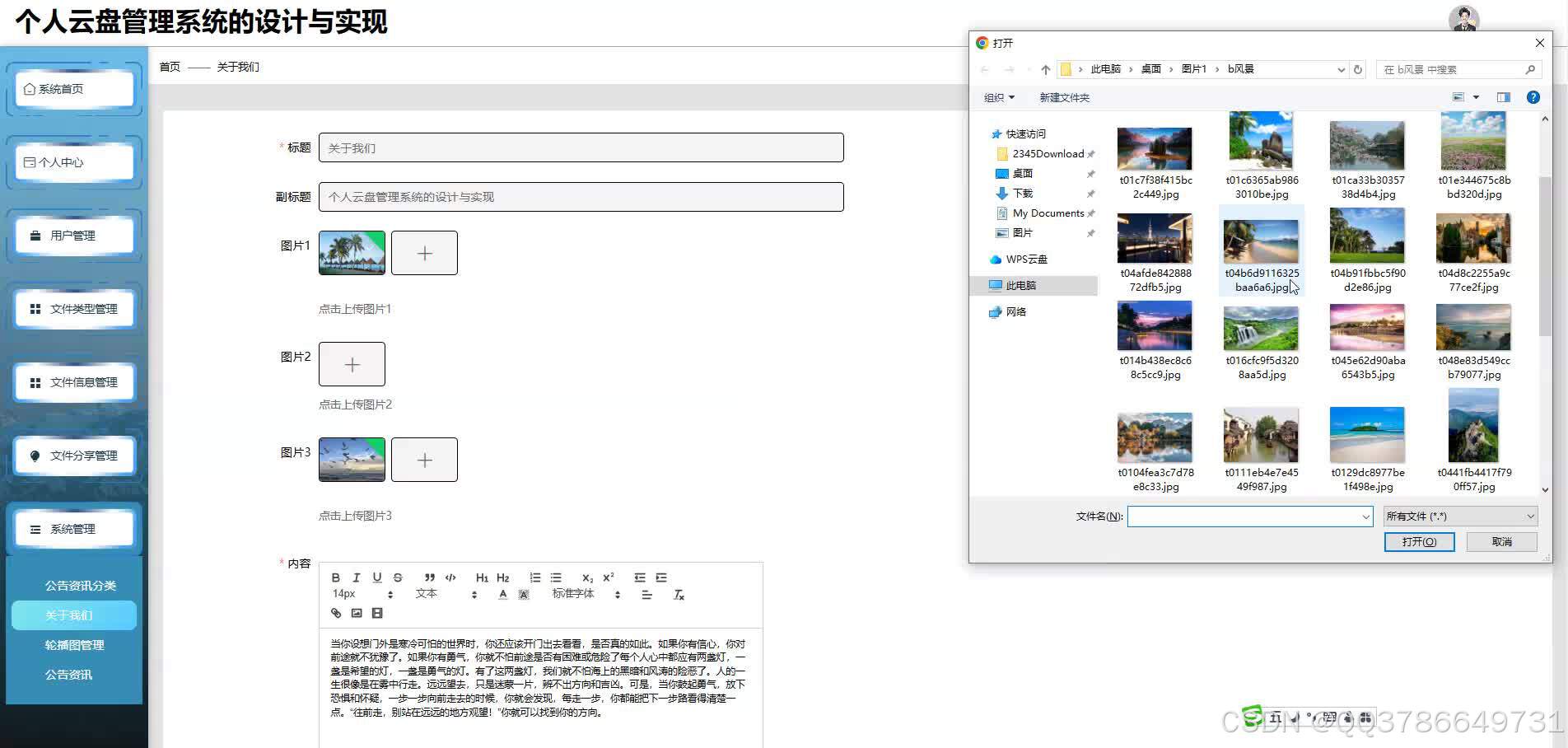This screenshot has height=748, width=1568.
Task: Toggle bold formatting in content editor
Action: 336,577
